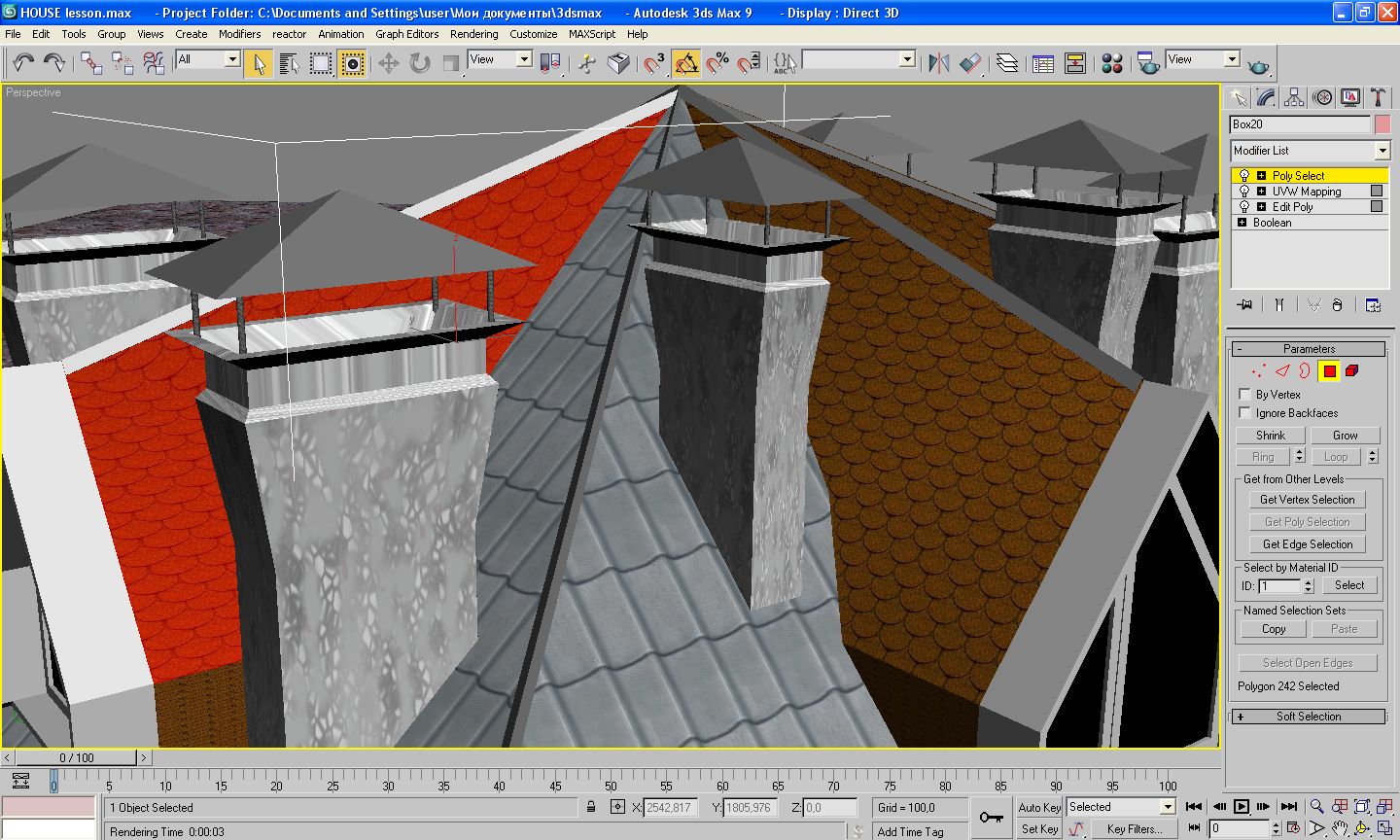The height and width of the screenshot is (840, 1400).
Task: Open the Graph Editors menu
Action: tap(407, 34)
